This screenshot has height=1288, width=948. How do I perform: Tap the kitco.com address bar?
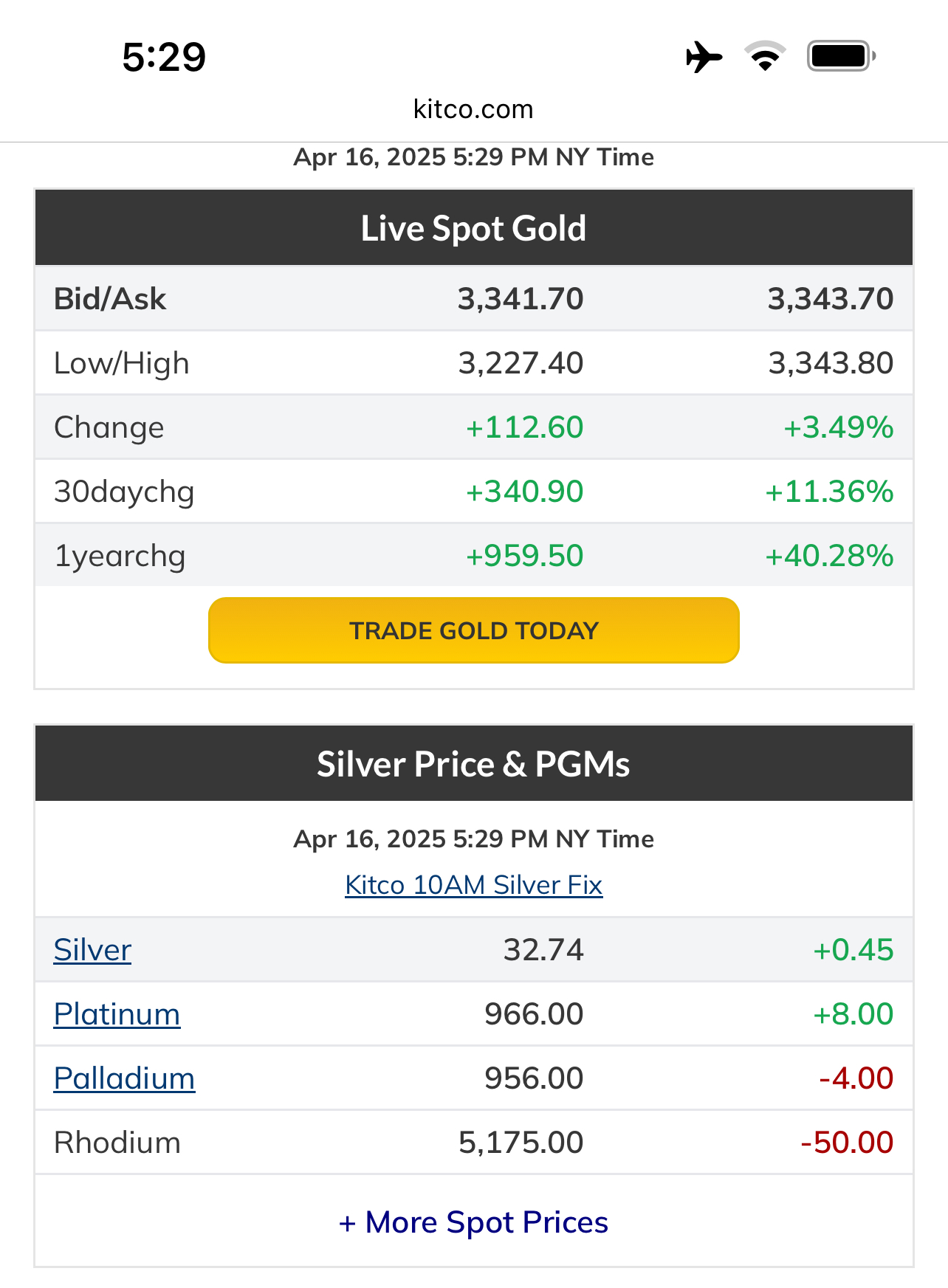click(473, 109)
